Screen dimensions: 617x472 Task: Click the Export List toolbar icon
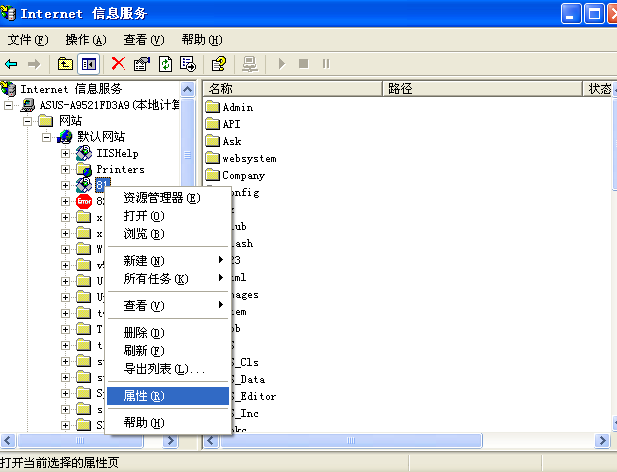pyautogui.click(x=188, y=64)
